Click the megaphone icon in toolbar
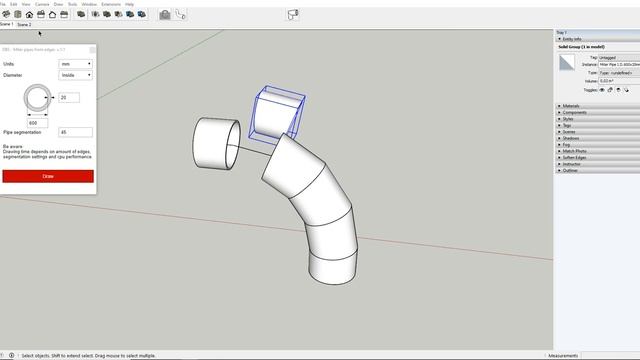Viewport: 640px width, 360px height. [293, 15]
